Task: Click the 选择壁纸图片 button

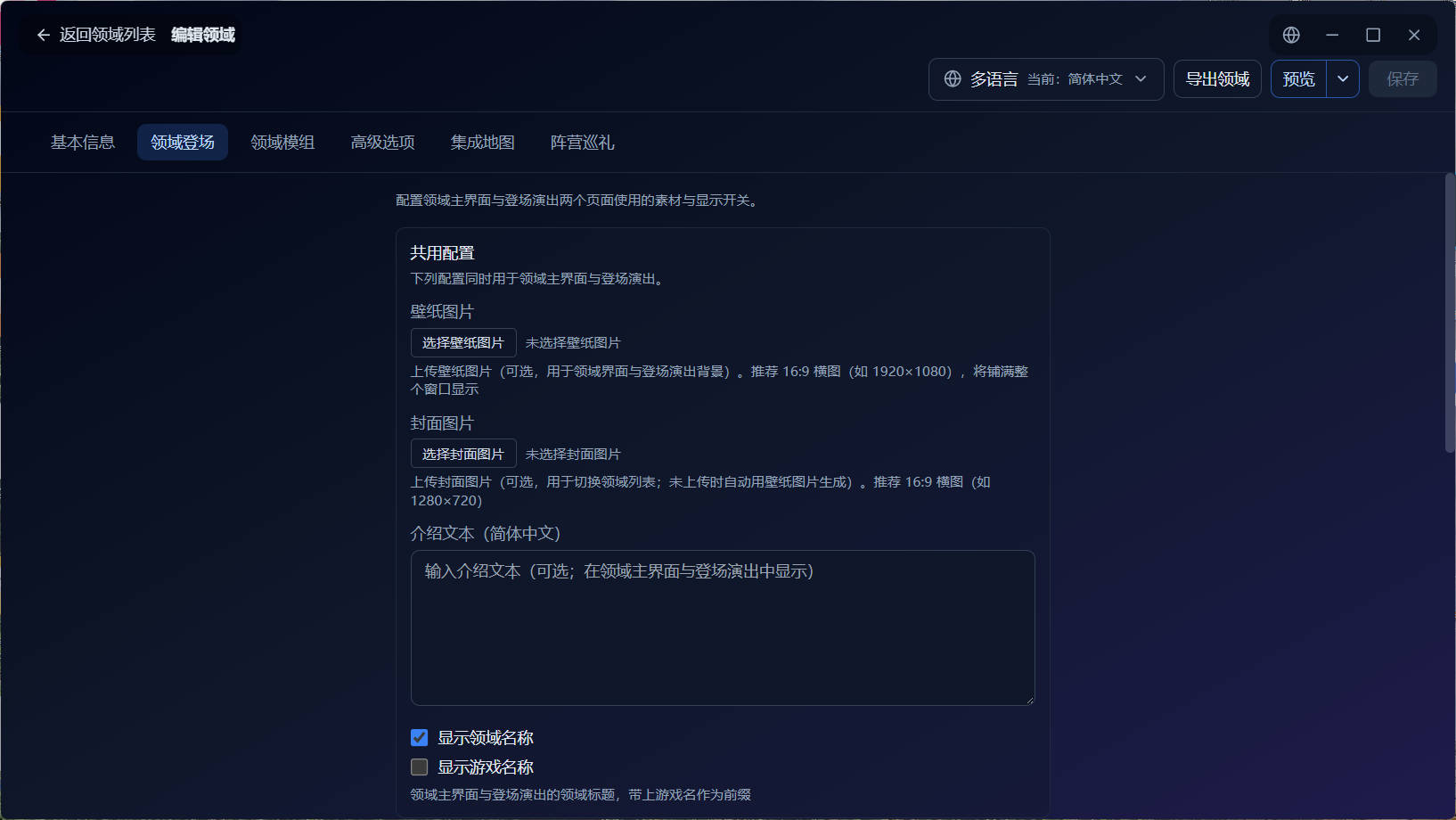Action: (463, 343)
